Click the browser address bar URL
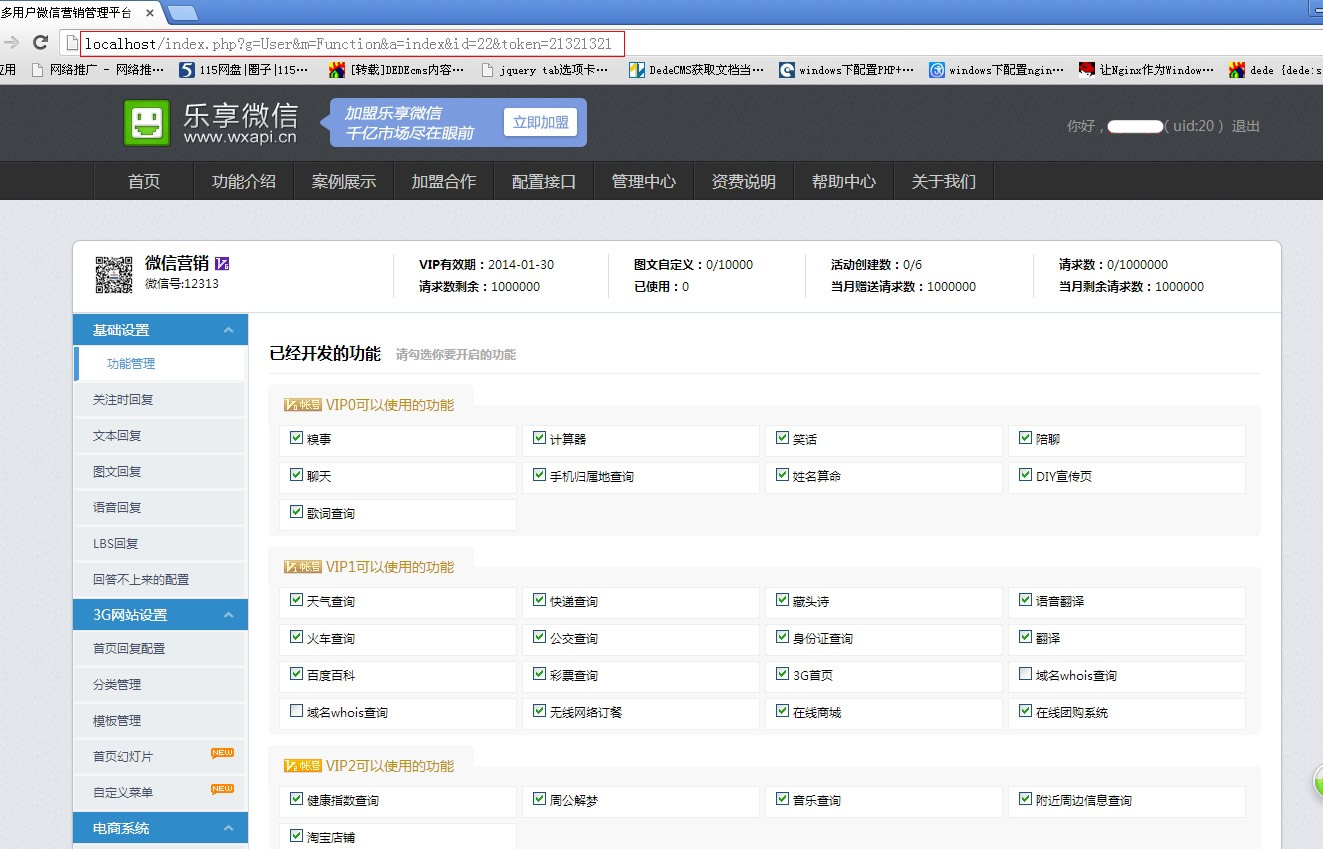This screenshot has width=1323, height=849. tap(348, 44)
